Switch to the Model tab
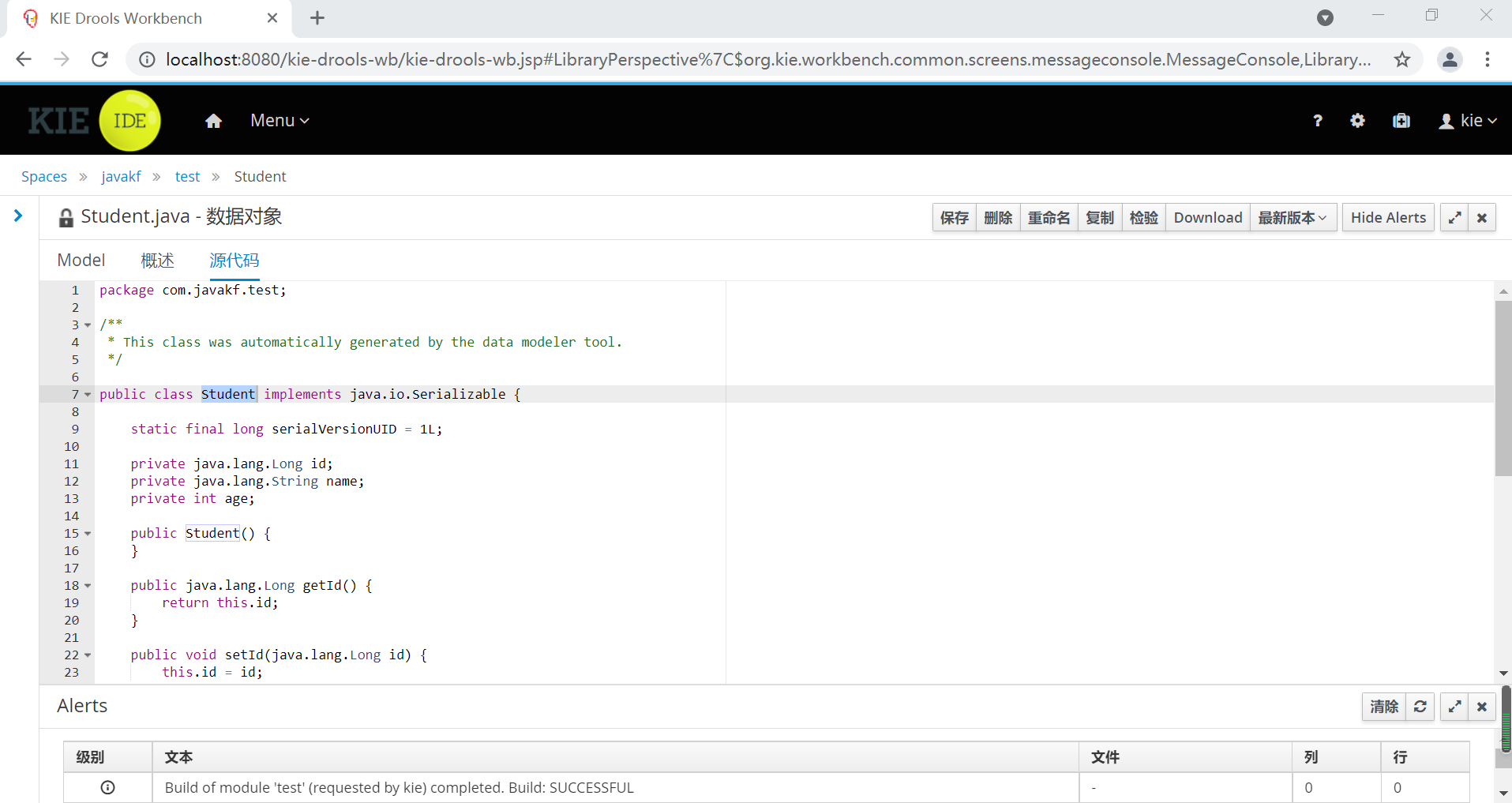 click(81, 261)
